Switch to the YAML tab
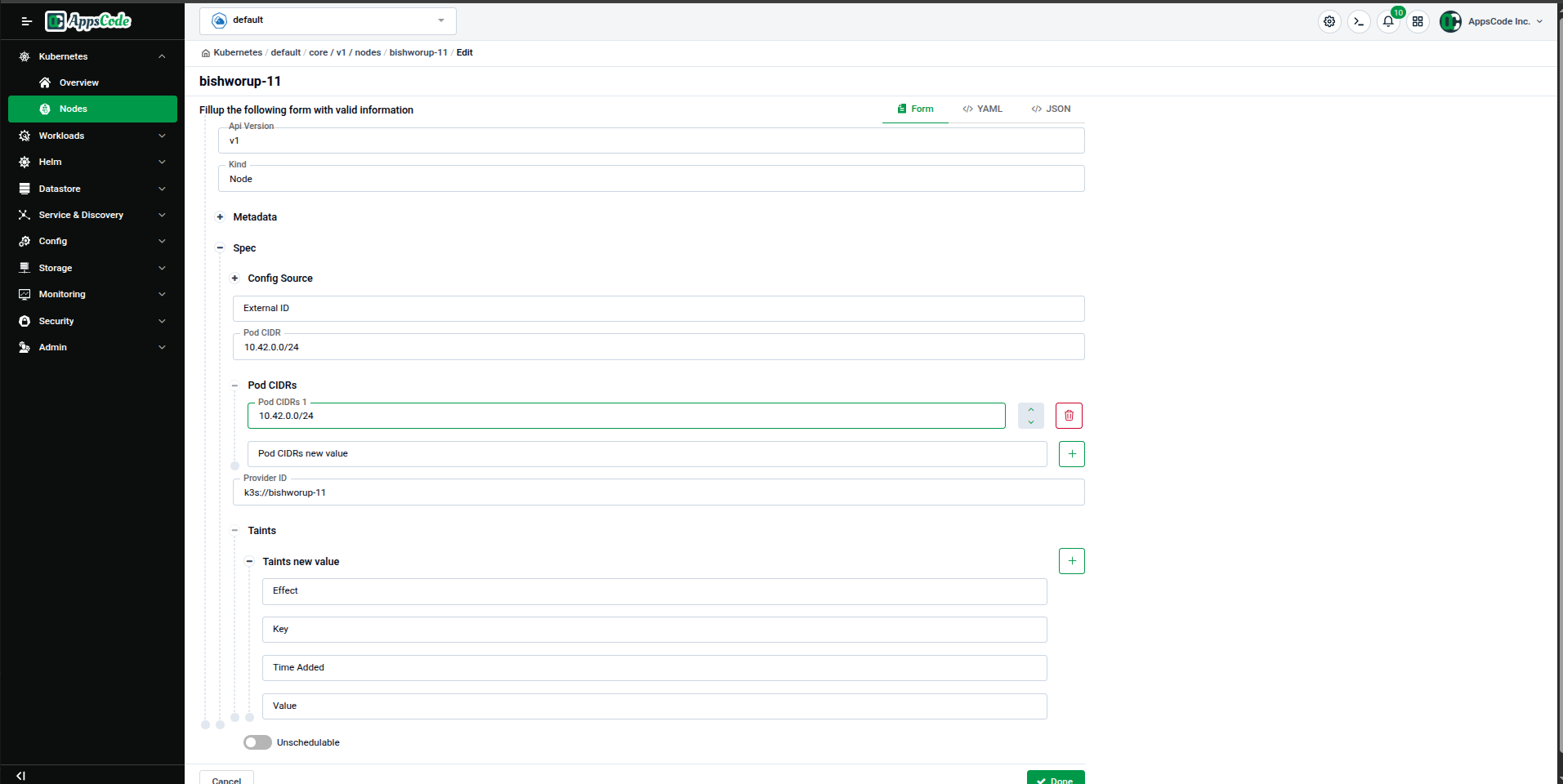 click(982, 109)
